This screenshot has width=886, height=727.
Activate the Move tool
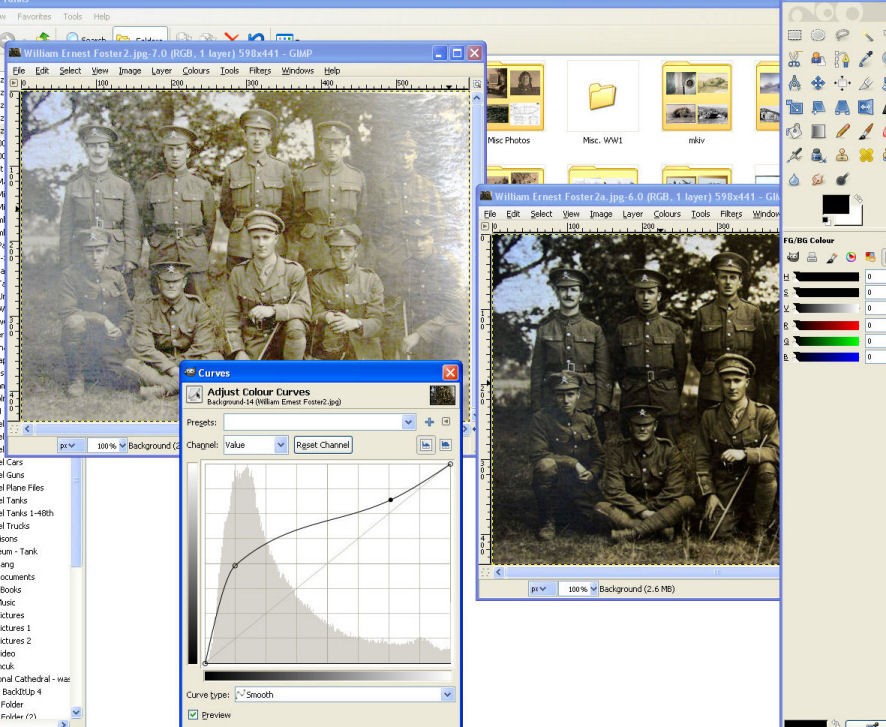click(820, 84)
